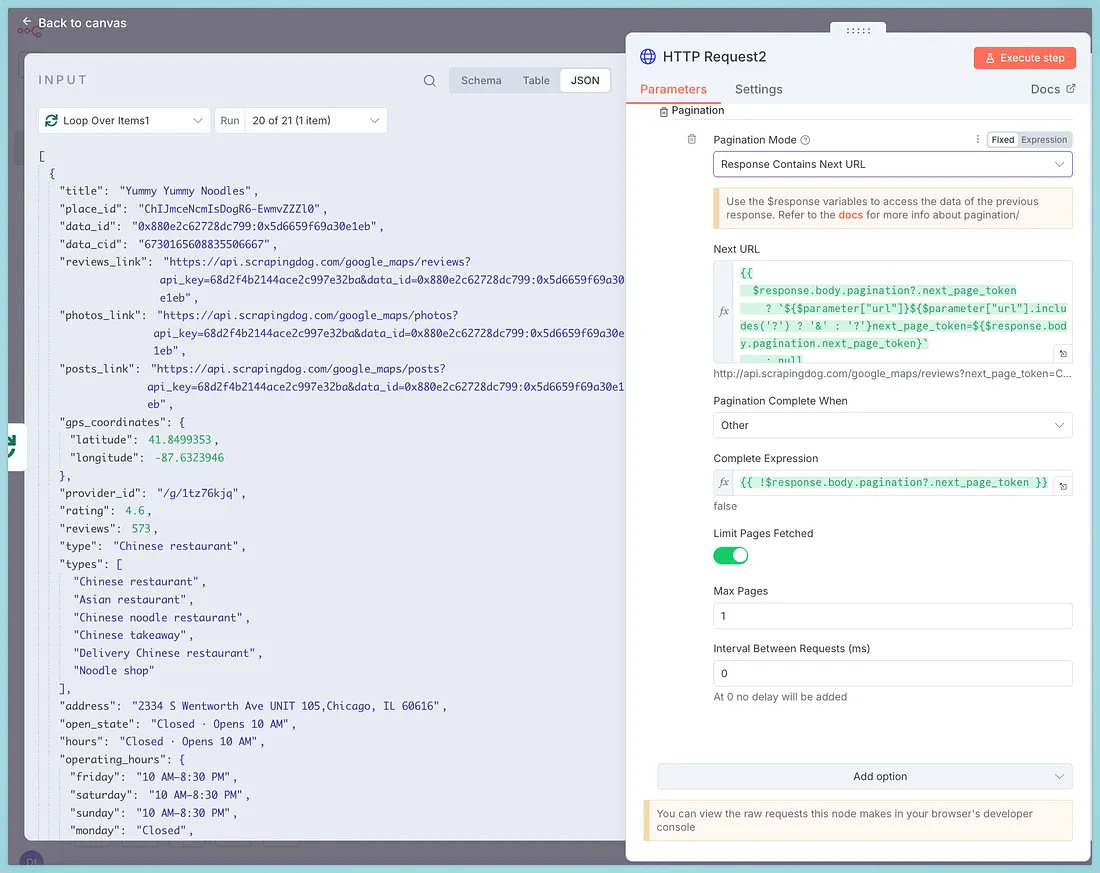Switch to the Settings tab

tap(758, 89)
